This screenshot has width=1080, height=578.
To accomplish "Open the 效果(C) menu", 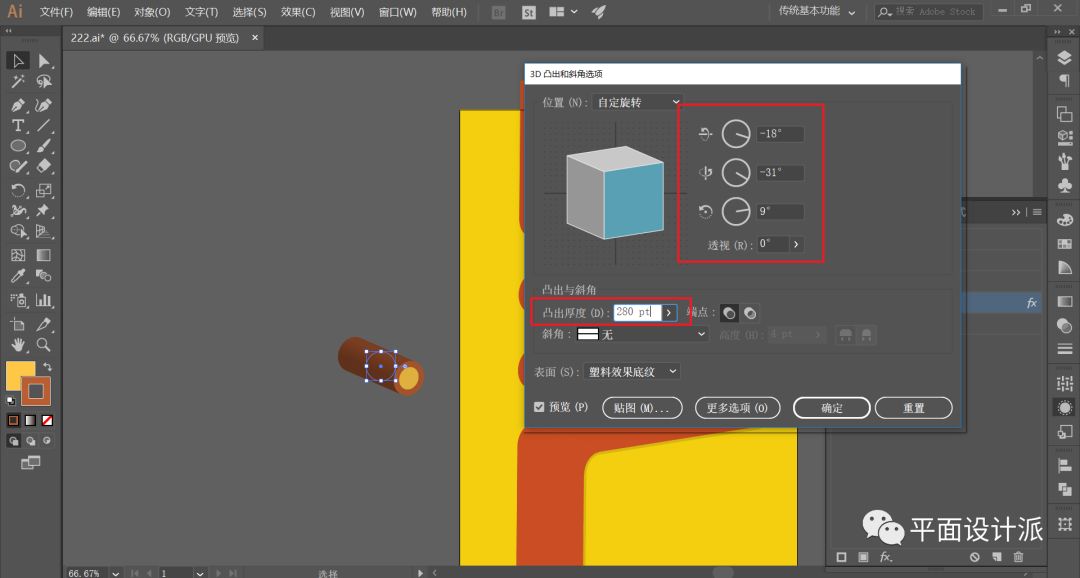I will tap(297, 12).
